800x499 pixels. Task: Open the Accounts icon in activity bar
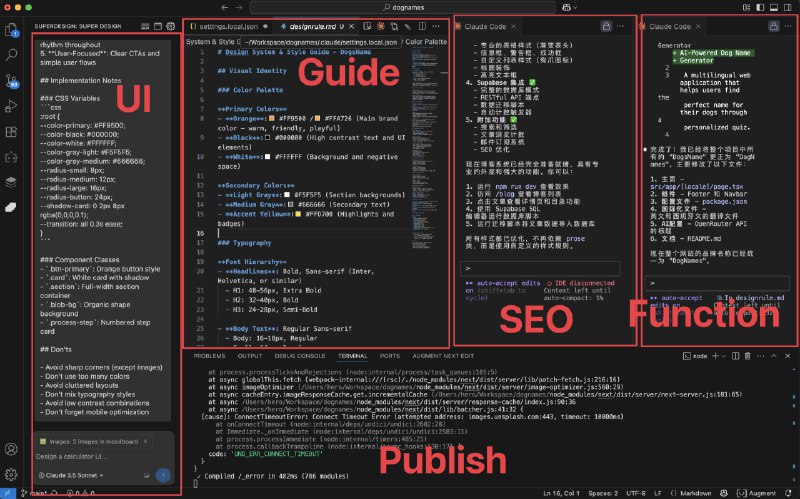[x=11, y=449]
